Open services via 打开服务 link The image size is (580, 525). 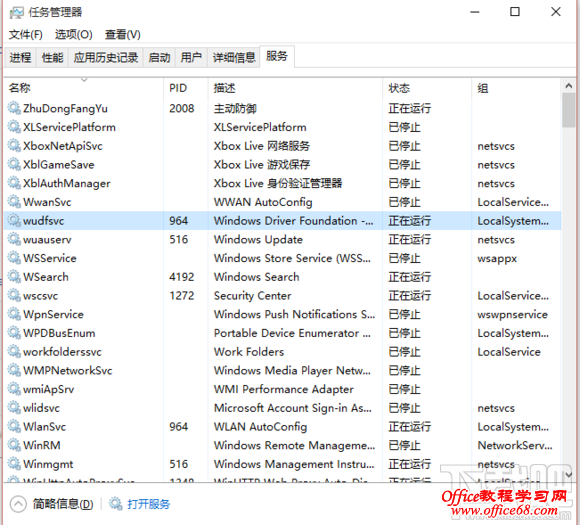pyautogui.click(x=148, y=504)
